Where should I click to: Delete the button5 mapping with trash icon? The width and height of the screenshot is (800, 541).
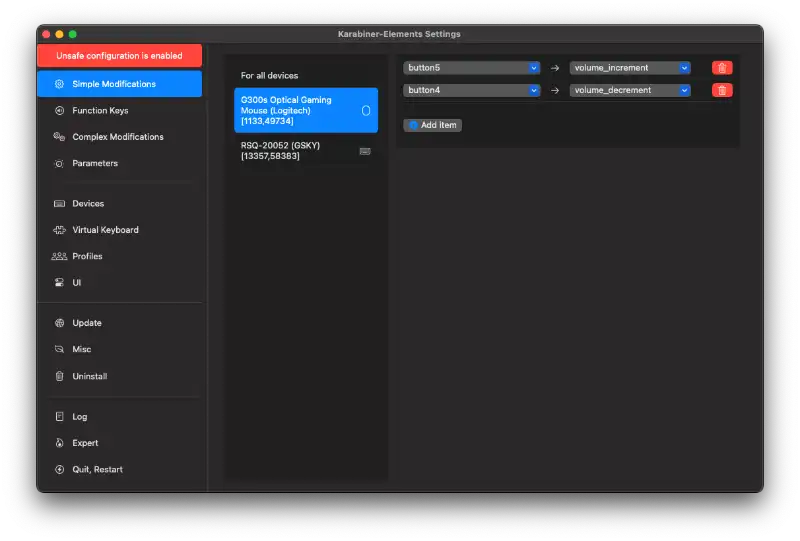click(722, 68)
